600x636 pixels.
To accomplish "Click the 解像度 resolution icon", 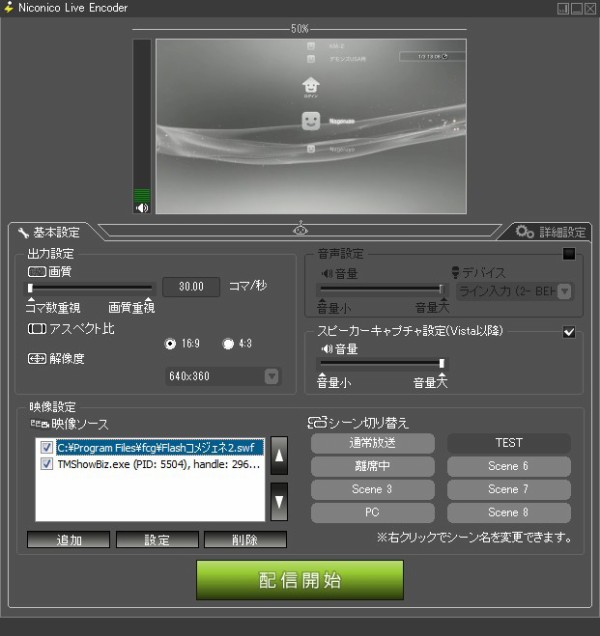I will 37,359.
